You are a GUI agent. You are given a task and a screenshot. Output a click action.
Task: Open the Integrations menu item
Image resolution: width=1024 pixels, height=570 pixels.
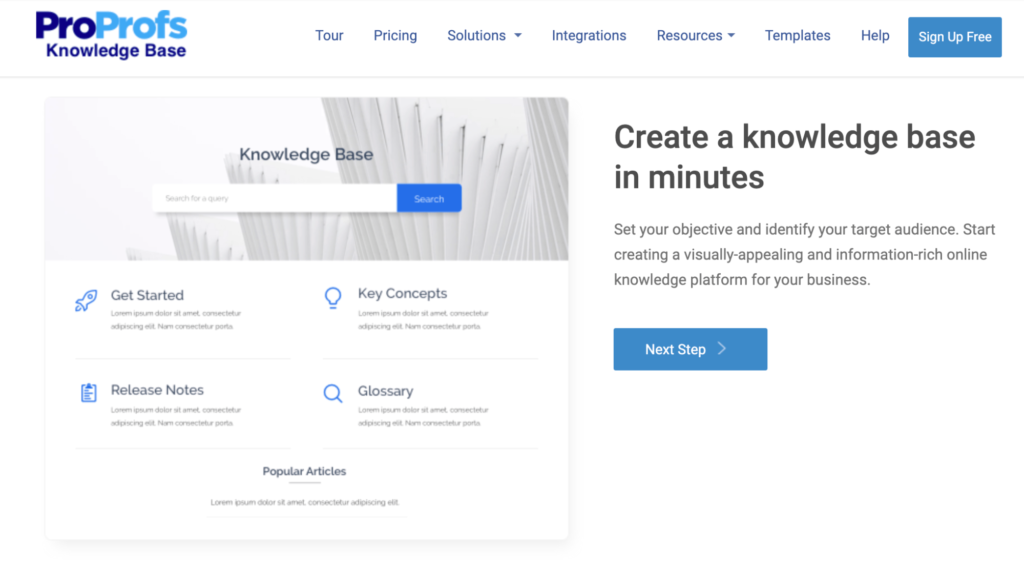coord(589,36)
